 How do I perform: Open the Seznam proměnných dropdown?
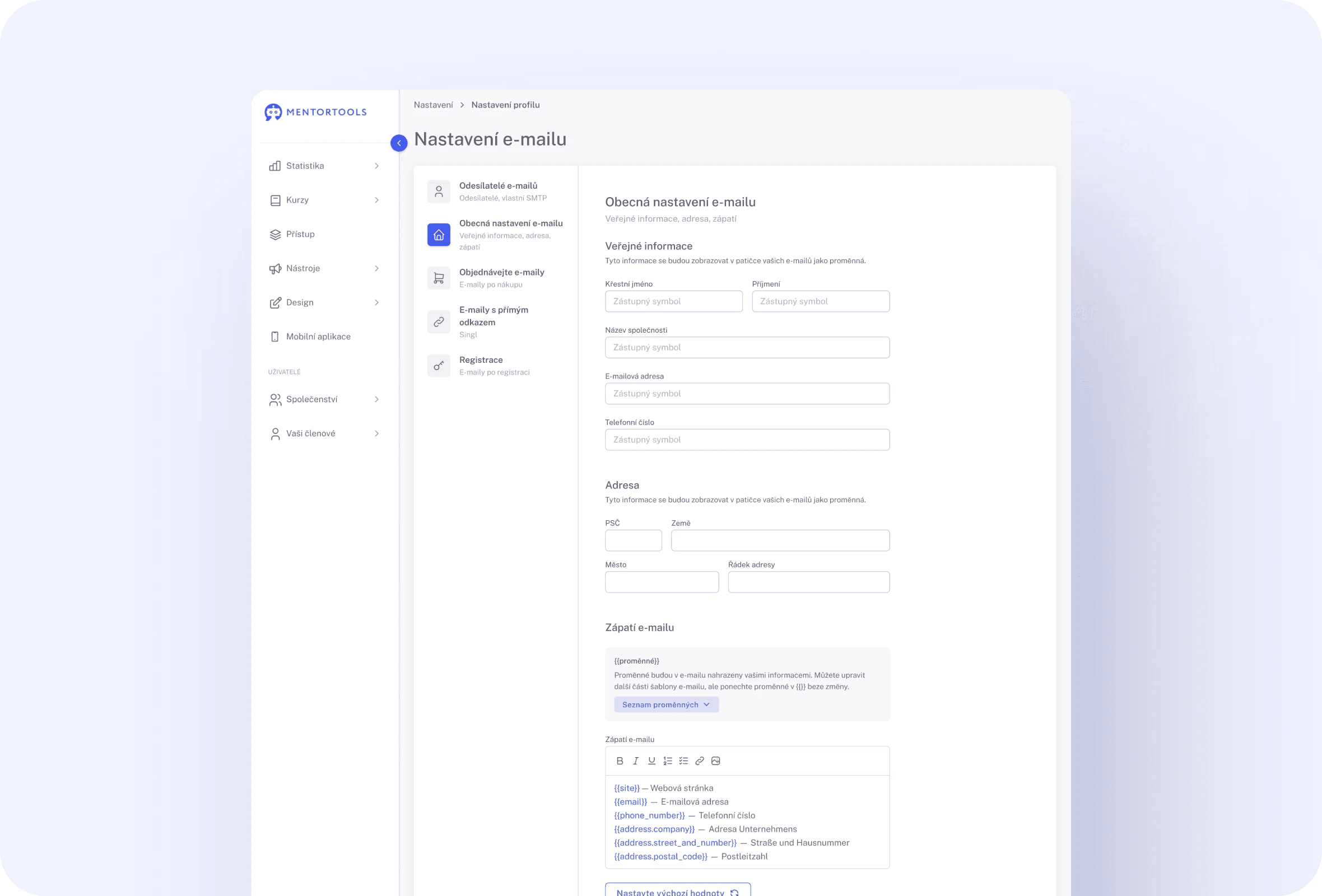point(666,704)
